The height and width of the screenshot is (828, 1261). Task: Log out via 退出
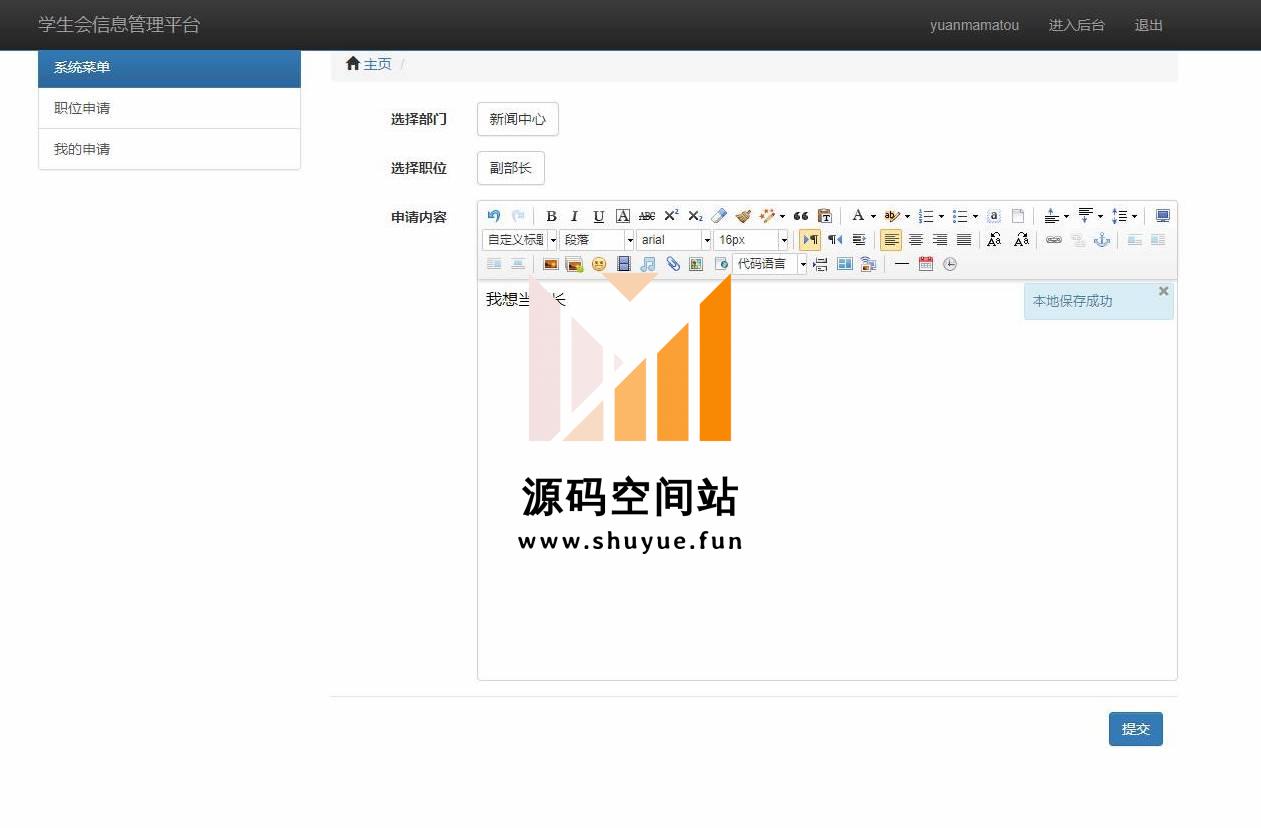point(1148,25)
